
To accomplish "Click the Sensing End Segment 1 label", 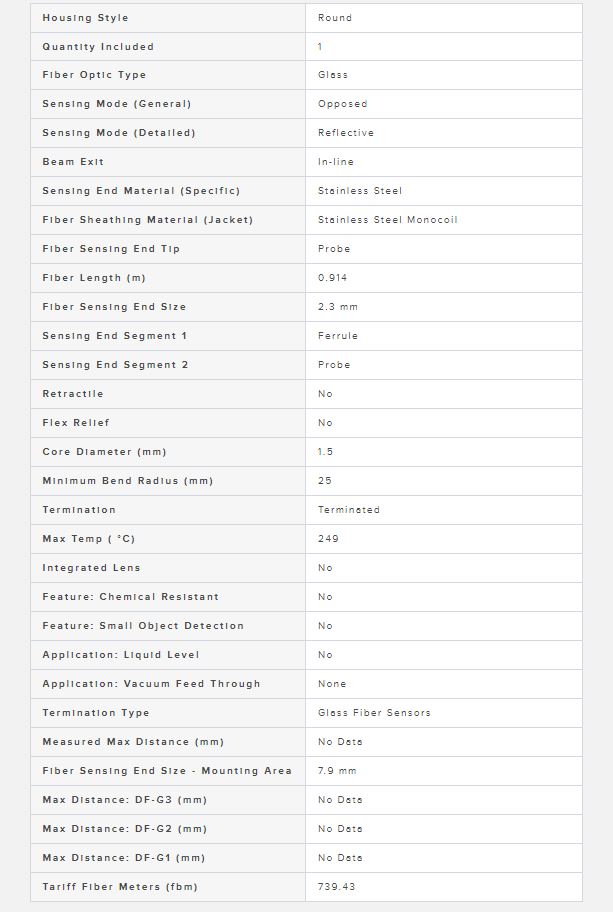I will click(x=115, y=336).
